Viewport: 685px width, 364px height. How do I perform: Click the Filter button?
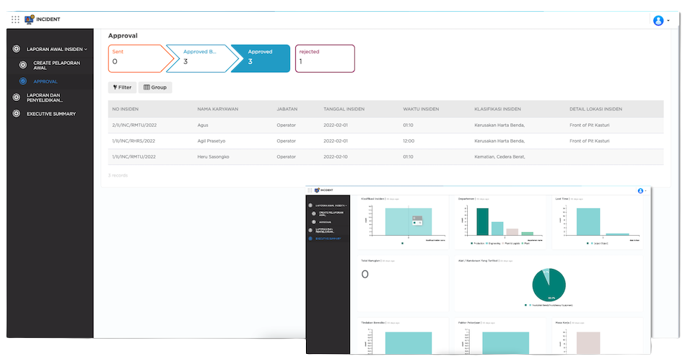coord(122,87)
